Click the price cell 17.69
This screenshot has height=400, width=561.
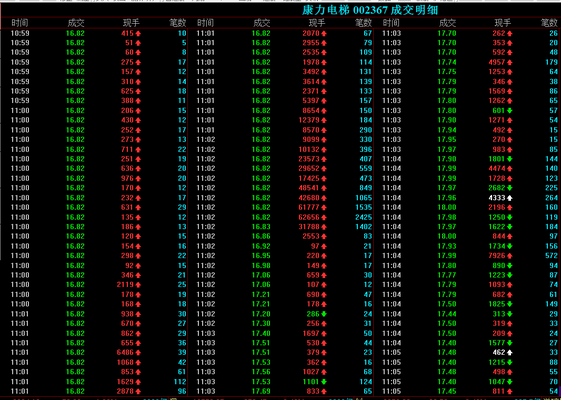[x=261, y=391]
